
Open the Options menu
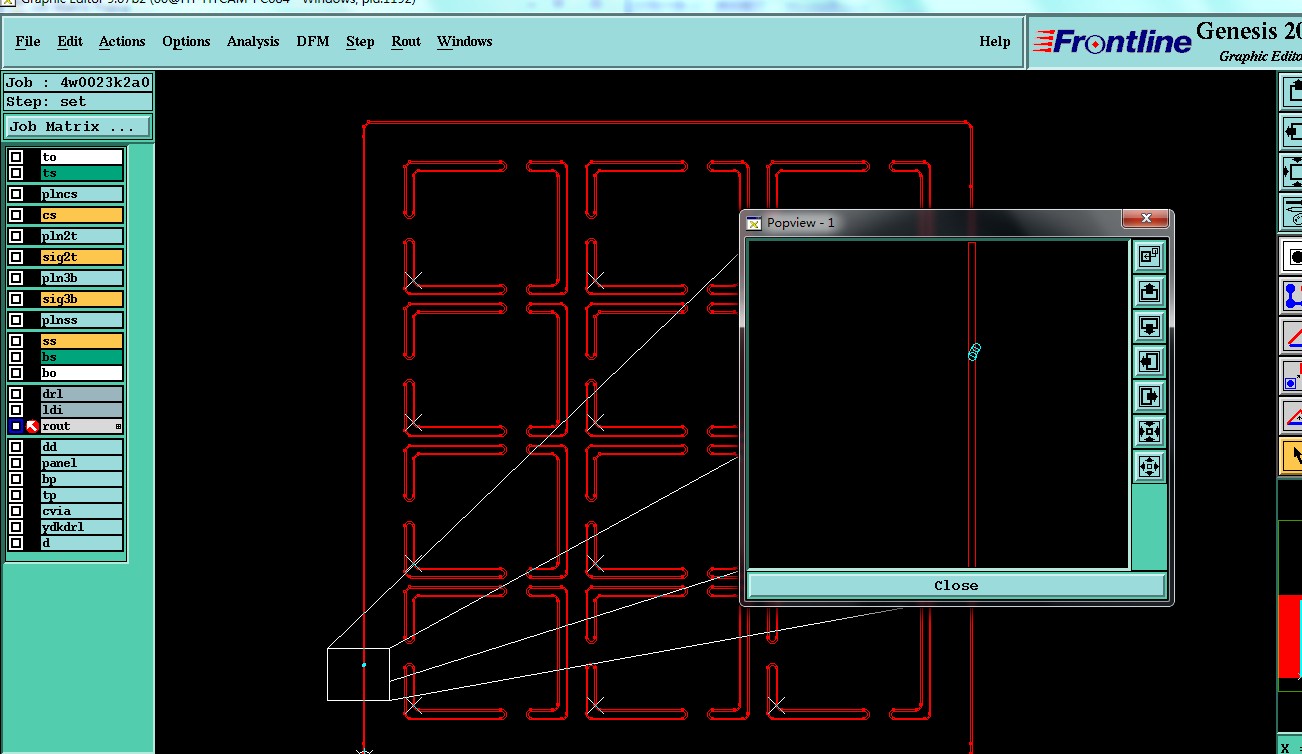tap(186, 41)
